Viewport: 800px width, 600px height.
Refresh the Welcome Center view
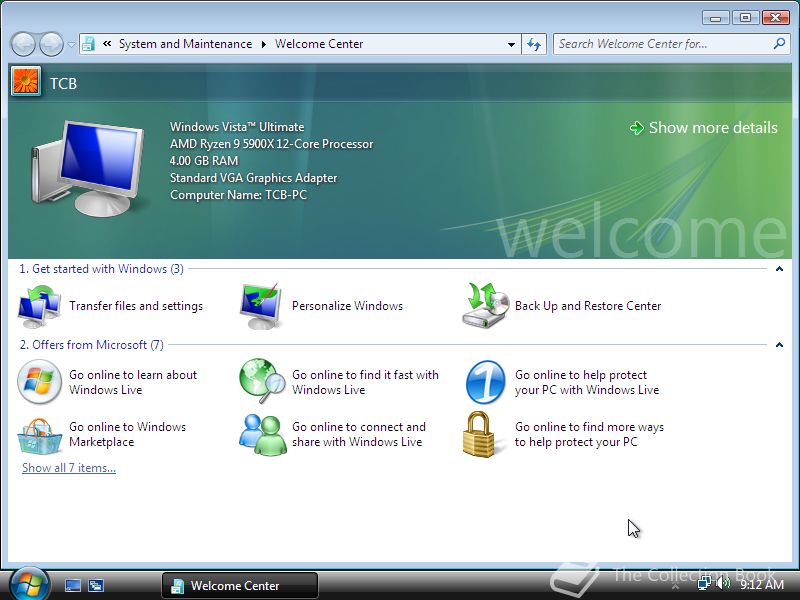534,44
